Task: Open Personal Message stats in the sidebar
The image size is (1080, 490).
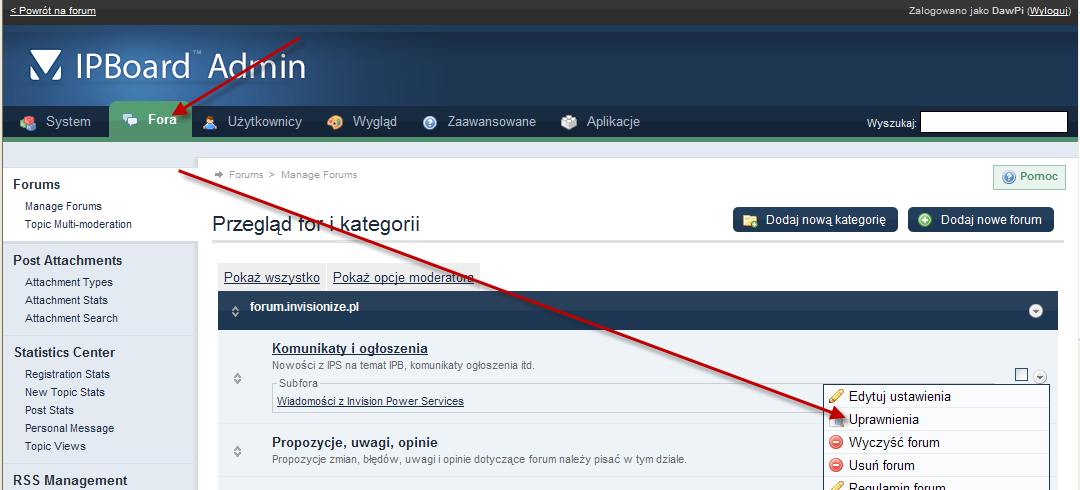Action: pos(70,428)
